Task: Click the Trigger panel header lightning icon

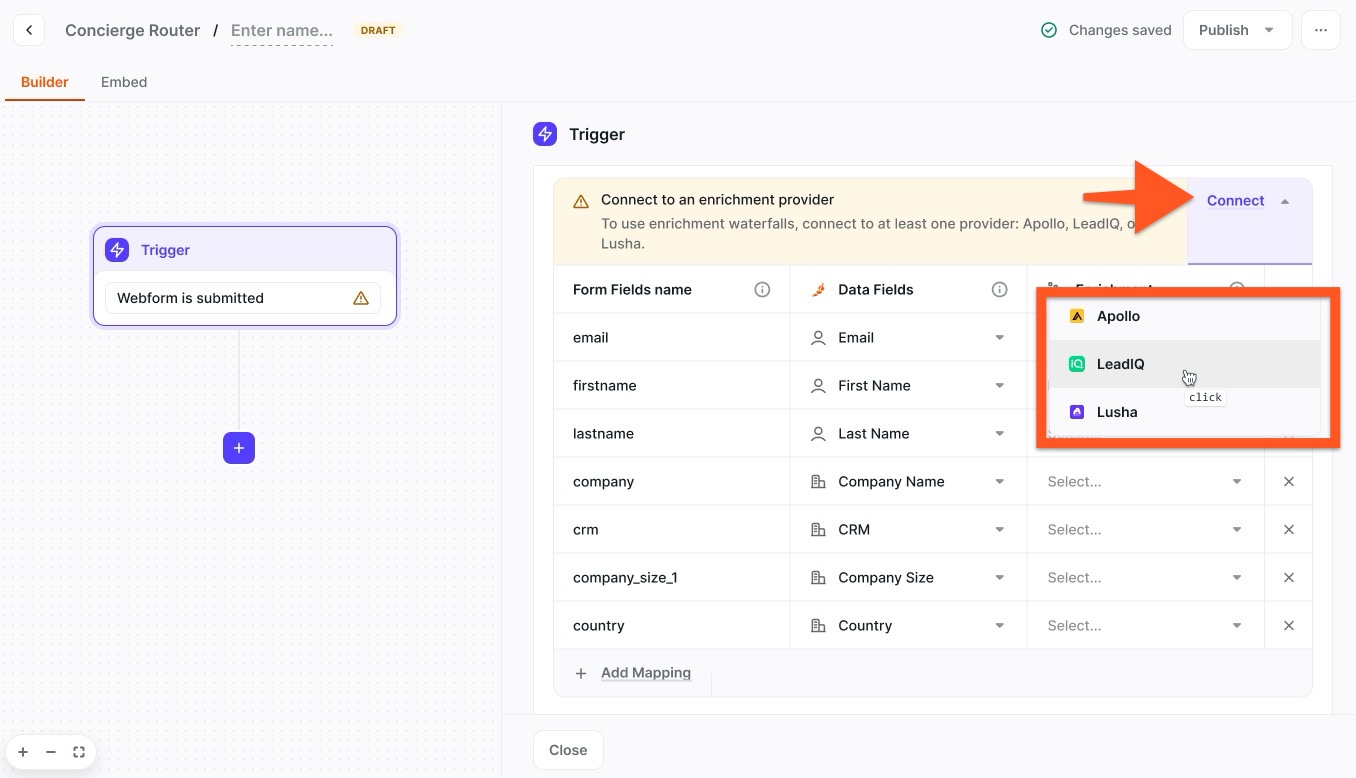Action: tap(545, 134)
